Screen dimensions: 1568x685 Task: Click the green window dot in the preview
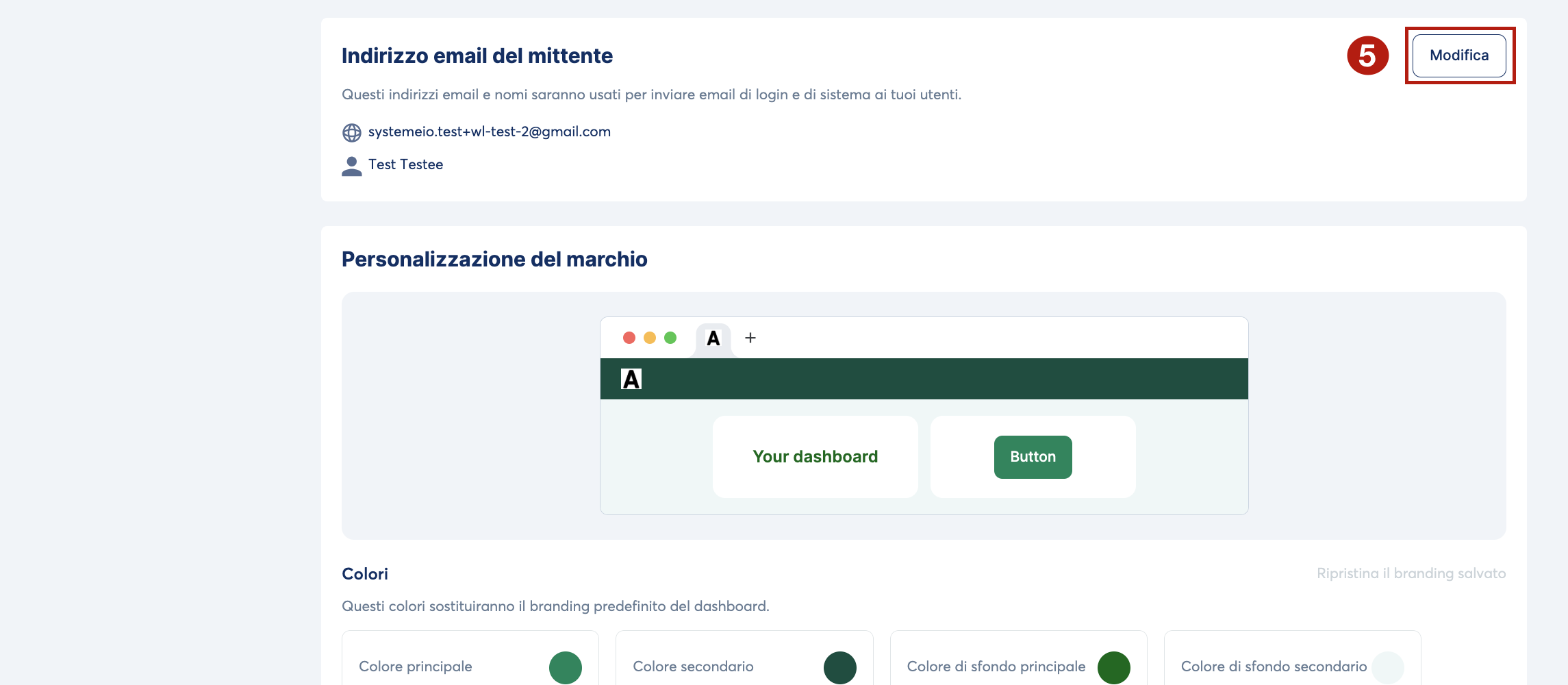click(x=670, y=338)
